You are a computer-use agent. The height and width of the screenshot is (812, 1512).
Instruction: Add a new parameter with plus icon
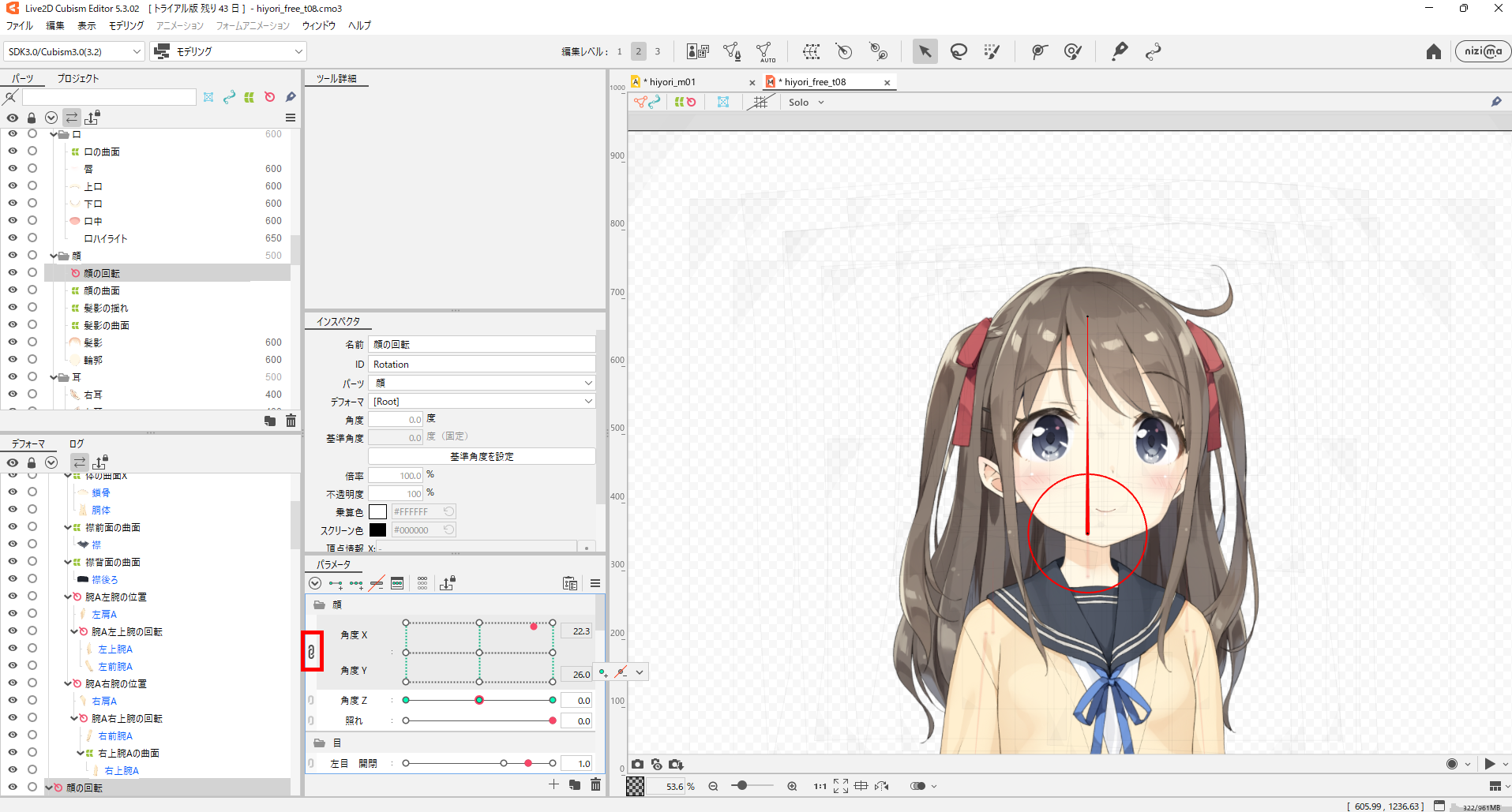(553, 784)
